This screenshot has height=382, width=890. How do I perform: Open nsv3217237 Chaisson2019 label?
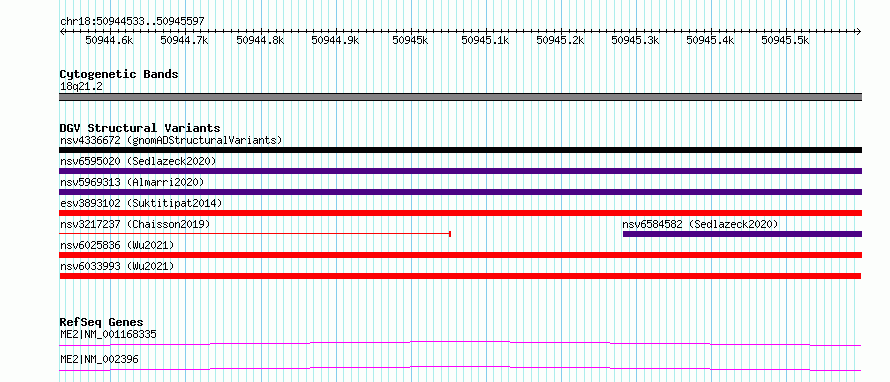(x=135, y=224)
